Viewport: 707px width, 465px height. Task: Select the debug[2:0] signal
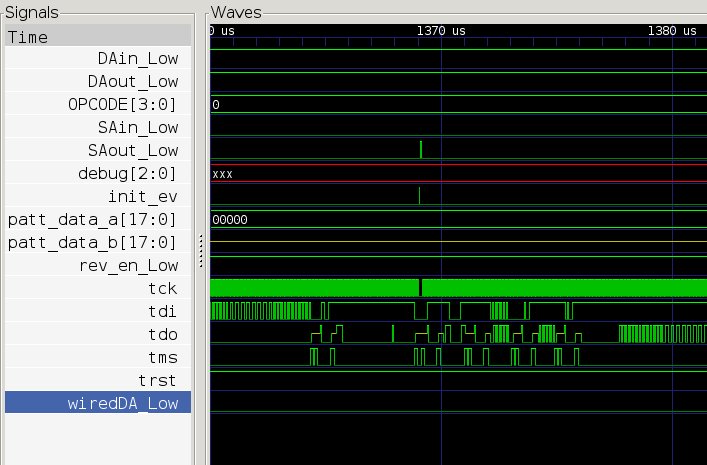point(98,174)
